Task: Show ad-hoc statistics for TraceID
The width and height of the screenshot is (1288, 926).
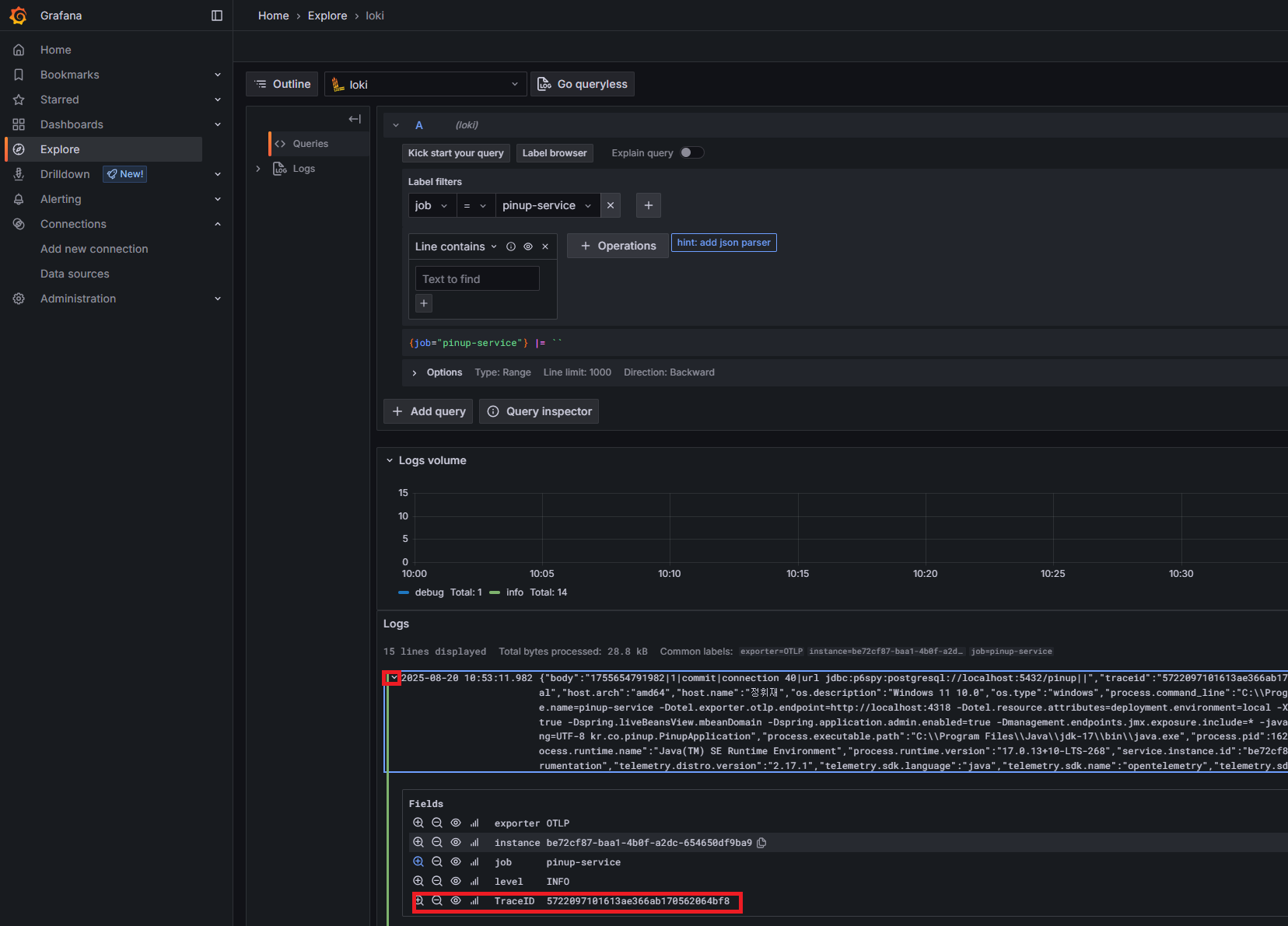Action: [474, 900]
